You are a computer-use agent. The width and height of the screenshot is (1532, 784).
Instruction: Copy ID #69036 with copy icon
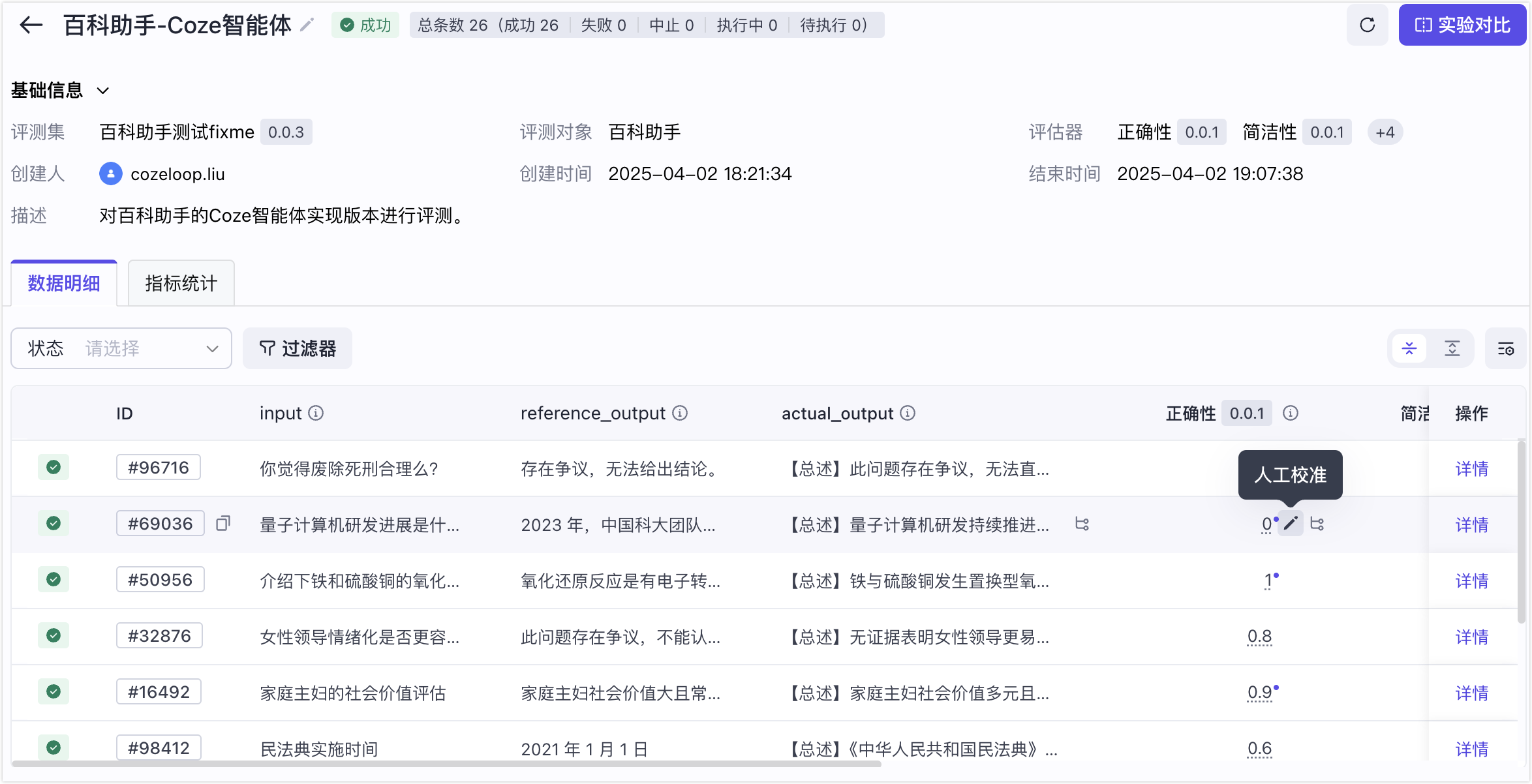(x=223, y=523)
